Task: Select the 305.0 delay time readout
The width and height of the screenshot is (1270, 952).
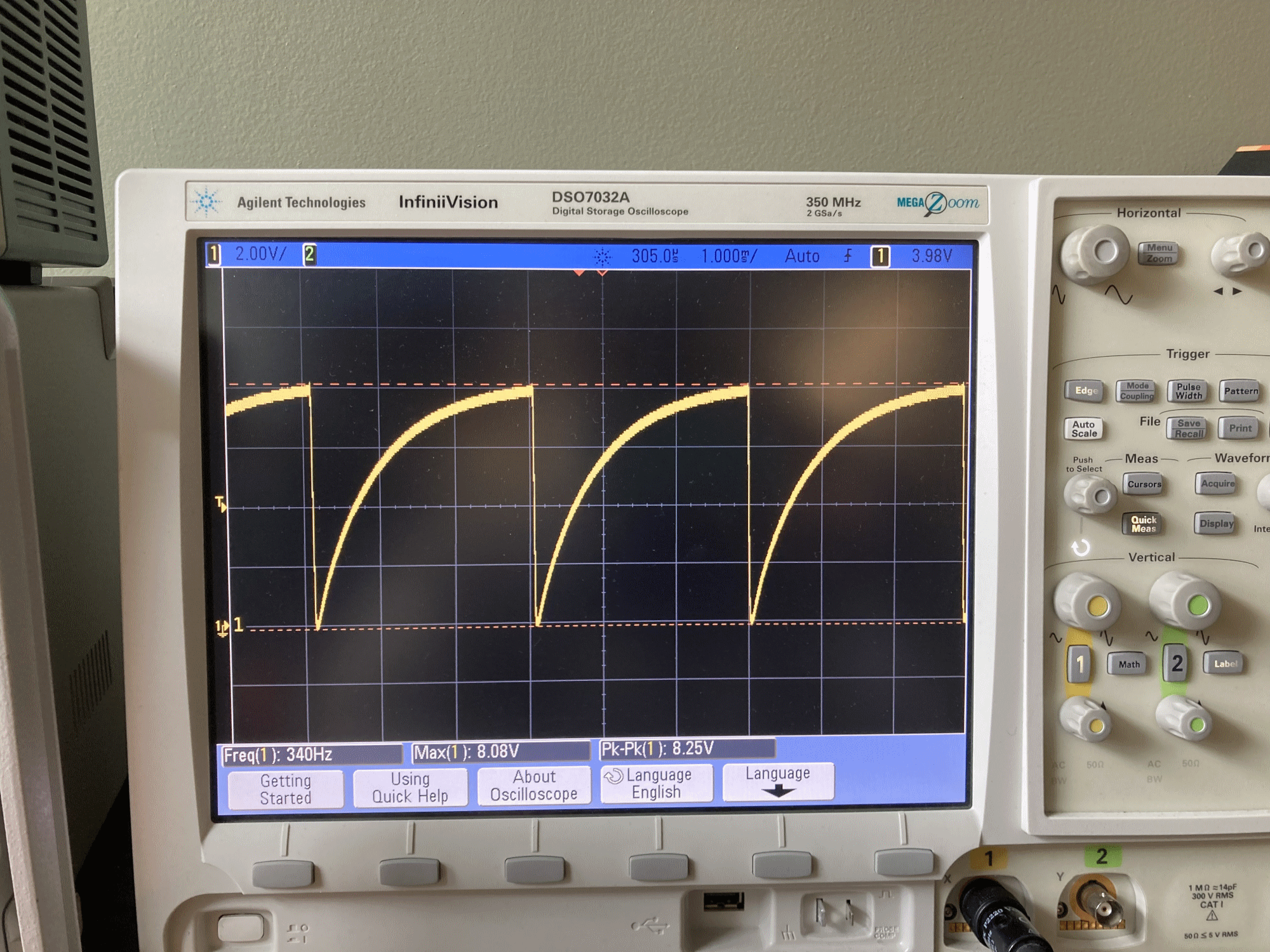Action: [655, 256]
